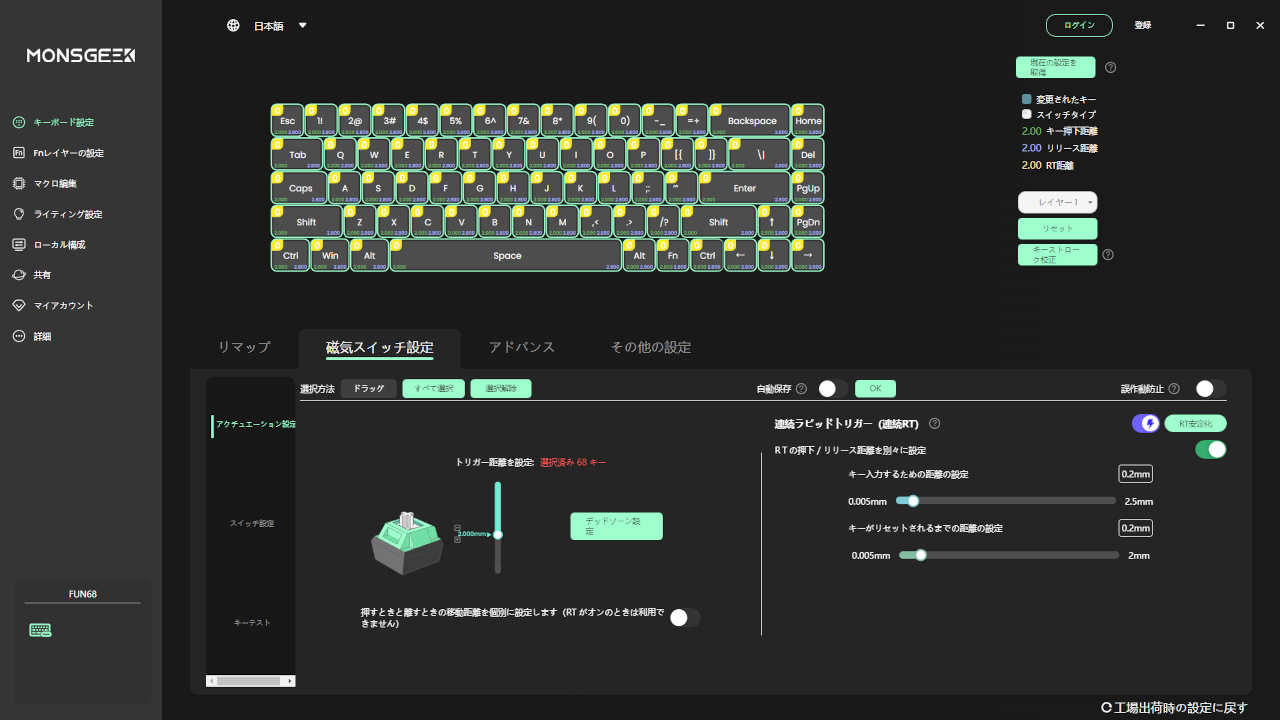
Task: Switch to the リマップ tab
Action: pos(244,347)
